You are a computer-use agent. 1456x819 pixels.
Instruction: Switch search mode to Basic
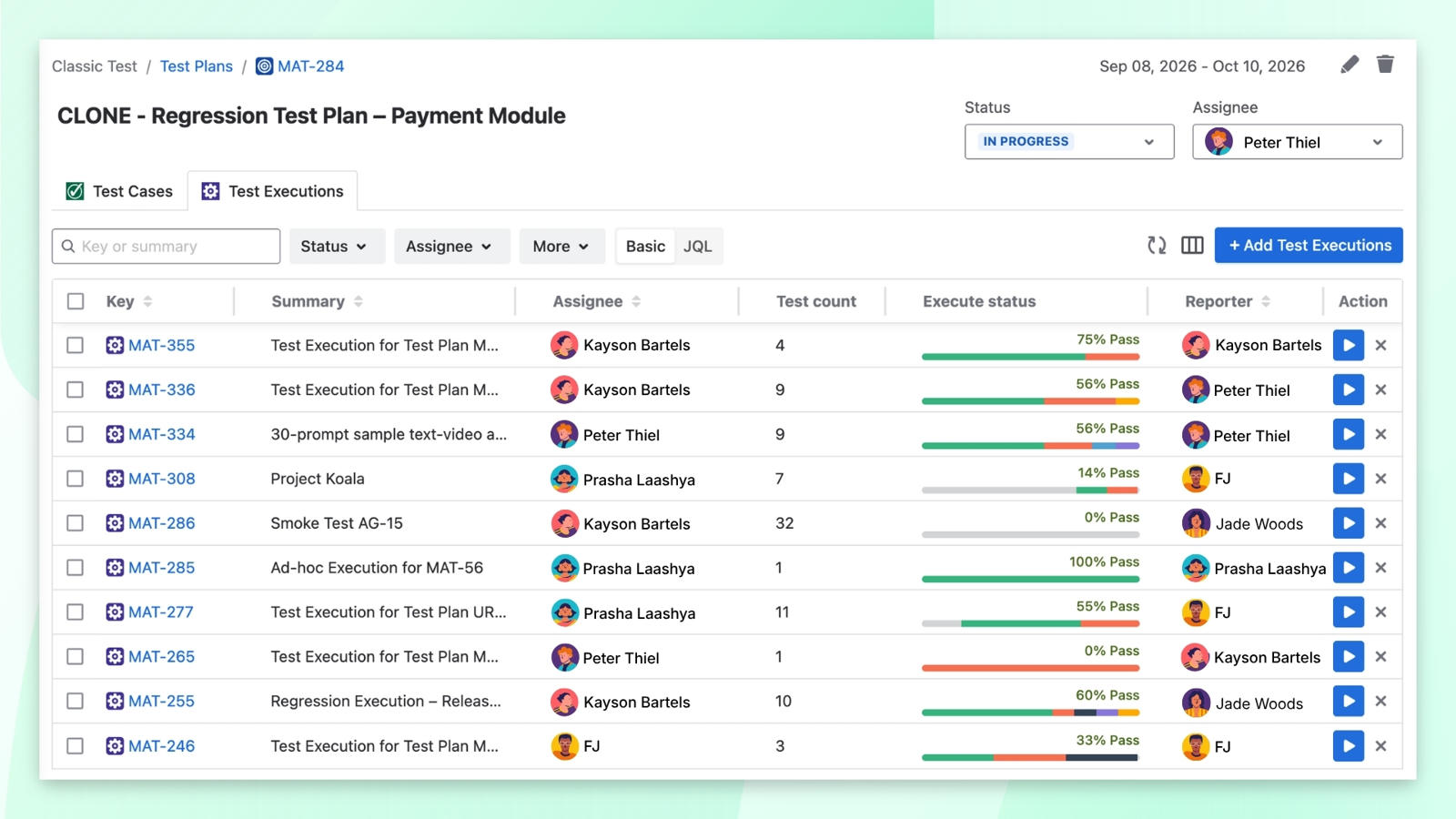pos(645,247)
